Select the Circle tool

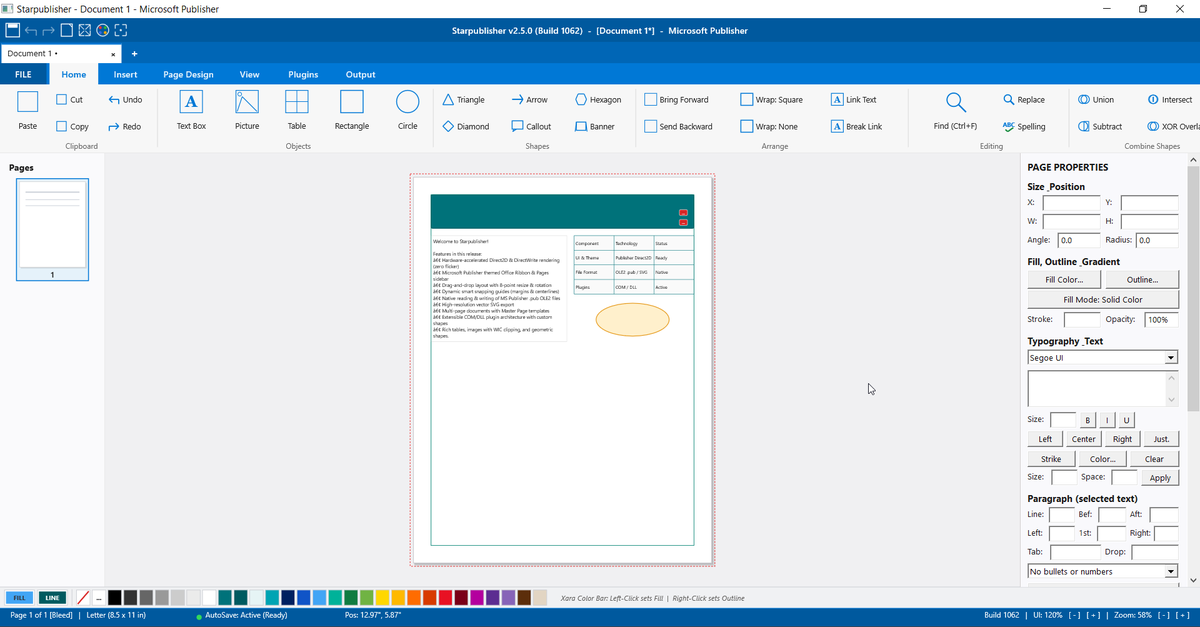pyautogui.click(x=408, y=109)
